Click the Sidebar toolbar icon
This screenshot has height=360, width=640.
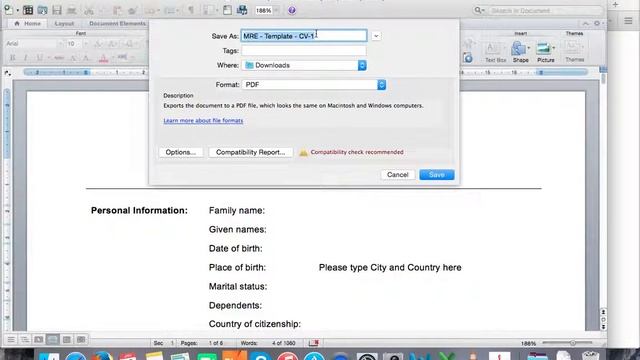point(208,10)
